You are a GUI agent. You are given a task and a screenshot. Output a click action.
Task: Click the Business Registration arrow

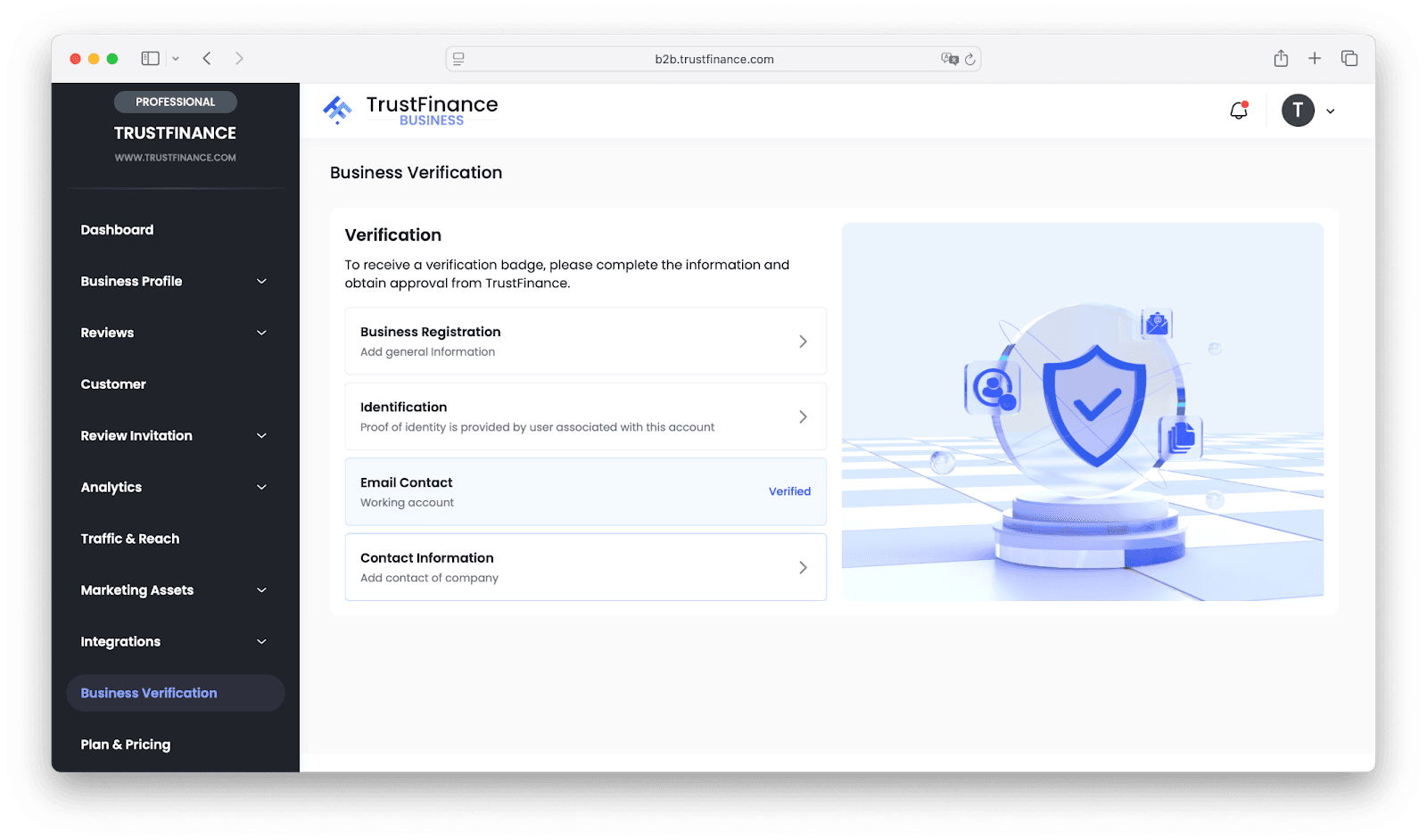coord(803,342)
